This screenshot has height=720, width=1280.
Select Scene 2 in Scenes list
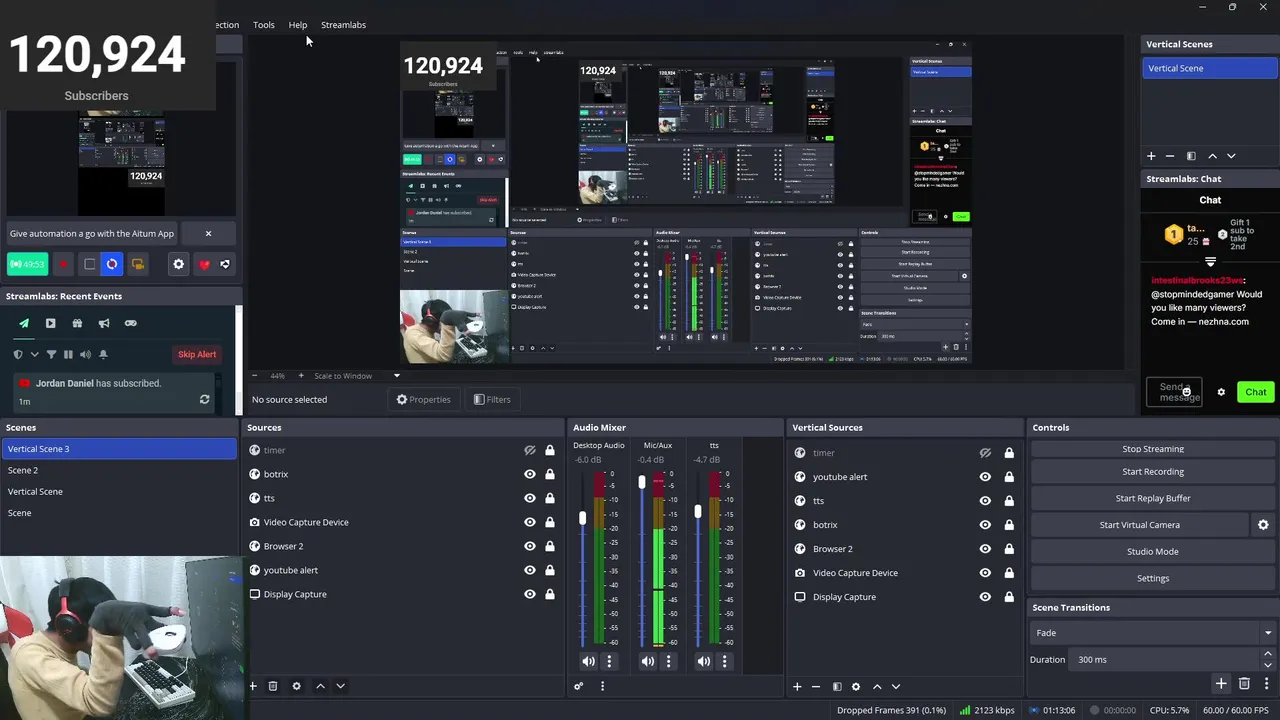click(x=119, y=470)
